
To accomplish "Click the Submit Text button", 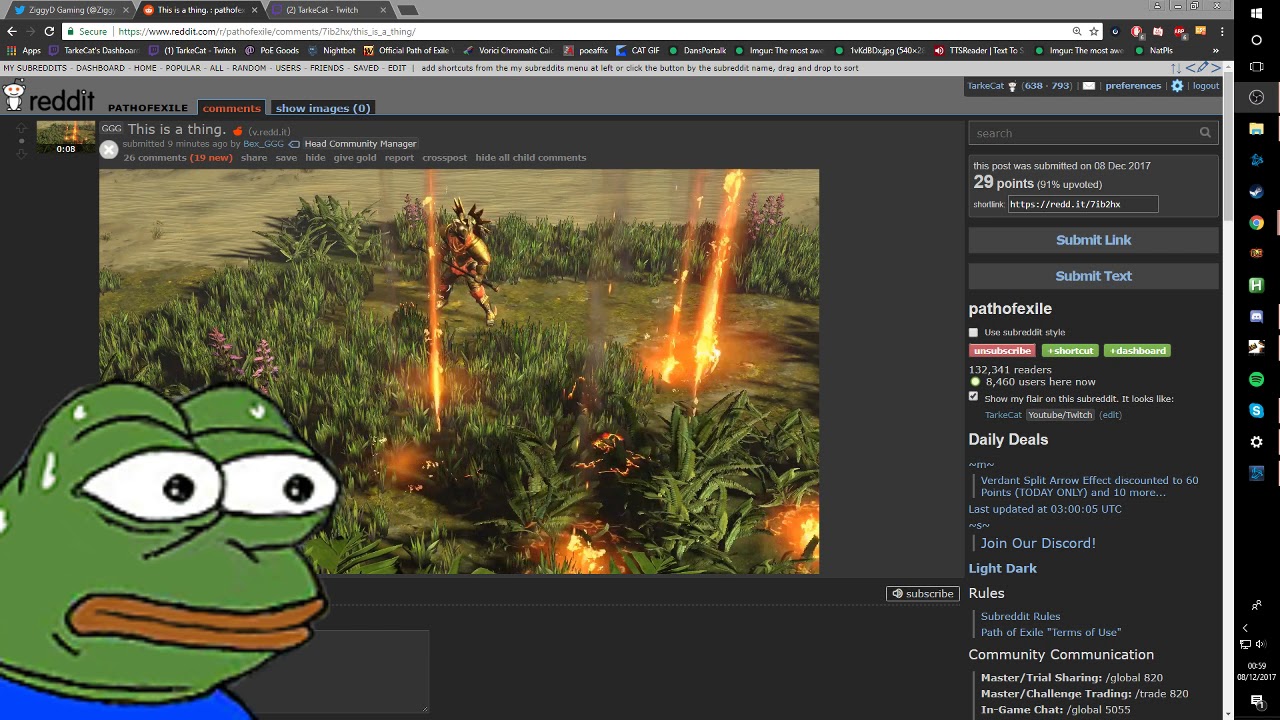I will pos(1093,276).
